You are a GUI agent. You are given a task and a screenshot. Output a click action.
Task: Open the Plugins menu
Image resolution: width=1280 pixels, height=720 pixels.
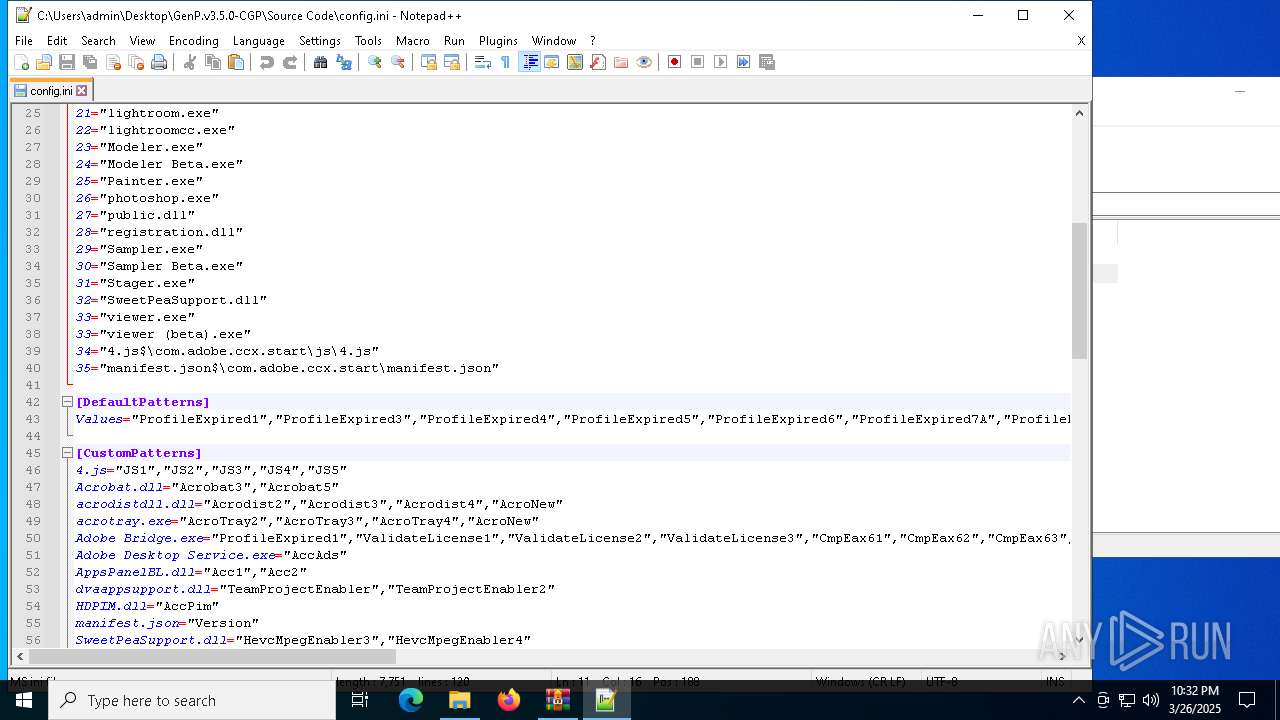[x=498, y=41]
